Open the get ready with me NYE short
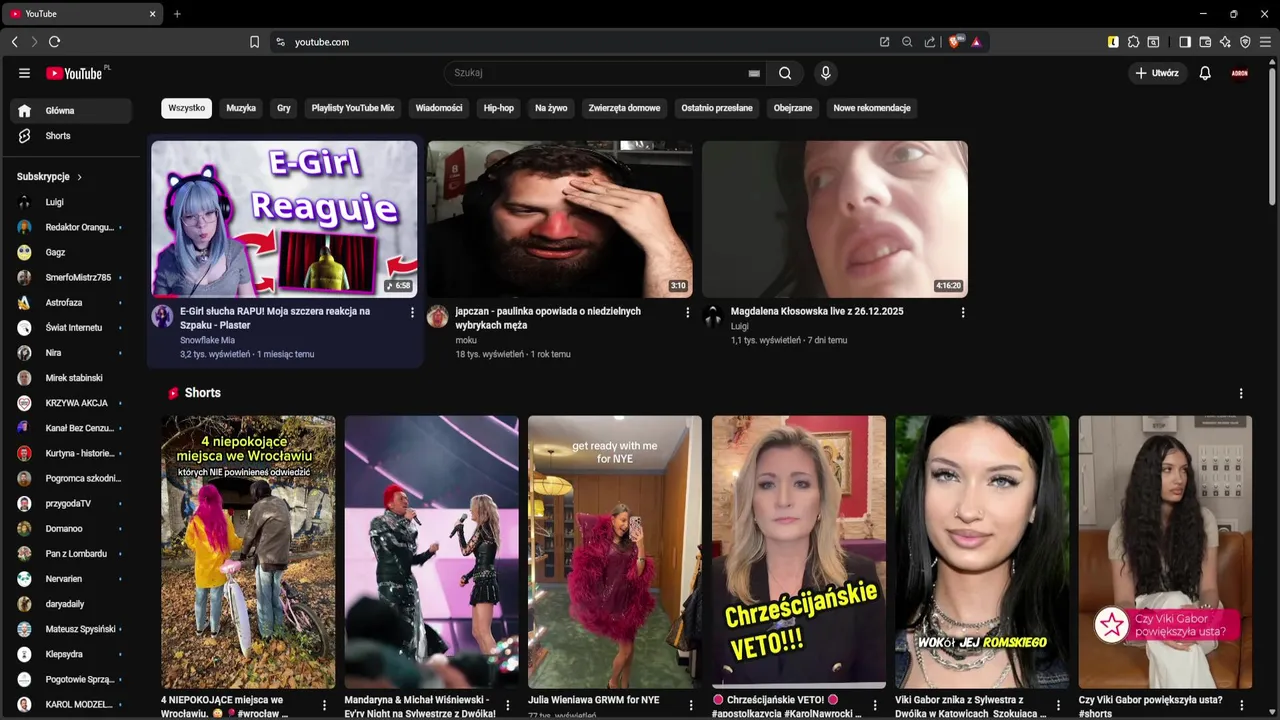Screen dimensions: 1280x720 tap(615, 552)
